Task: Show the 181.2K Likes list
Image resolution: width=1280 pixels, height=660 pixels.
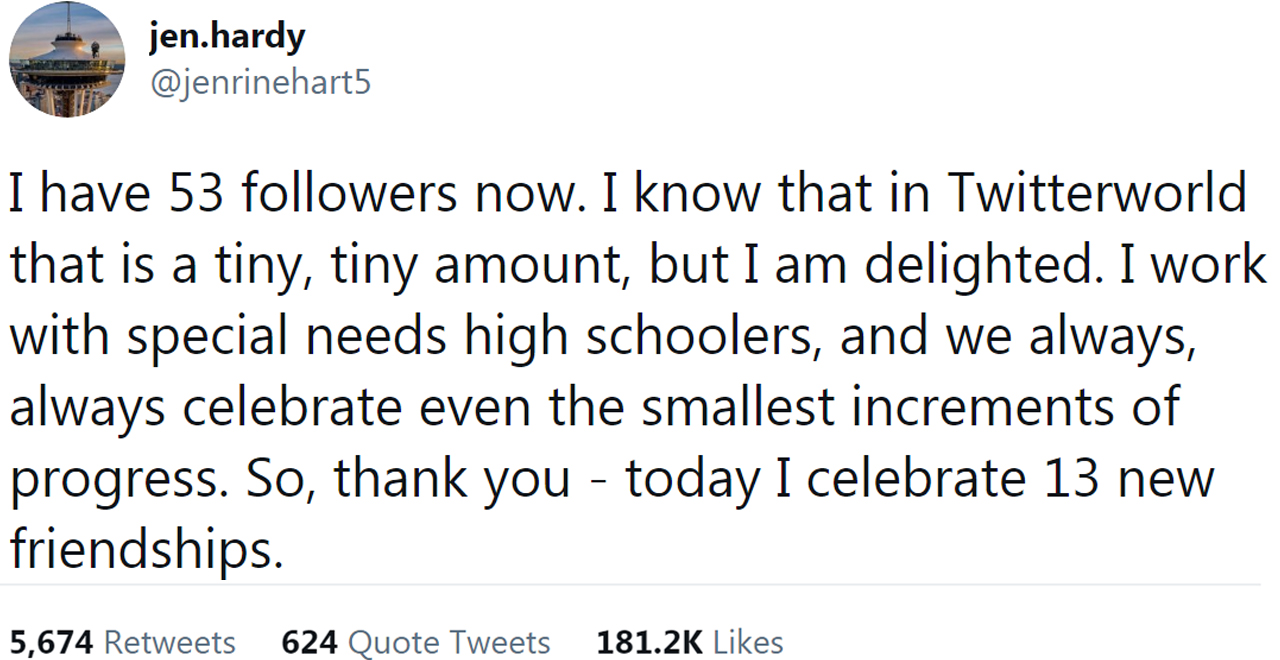Action: tap(690, 642)
